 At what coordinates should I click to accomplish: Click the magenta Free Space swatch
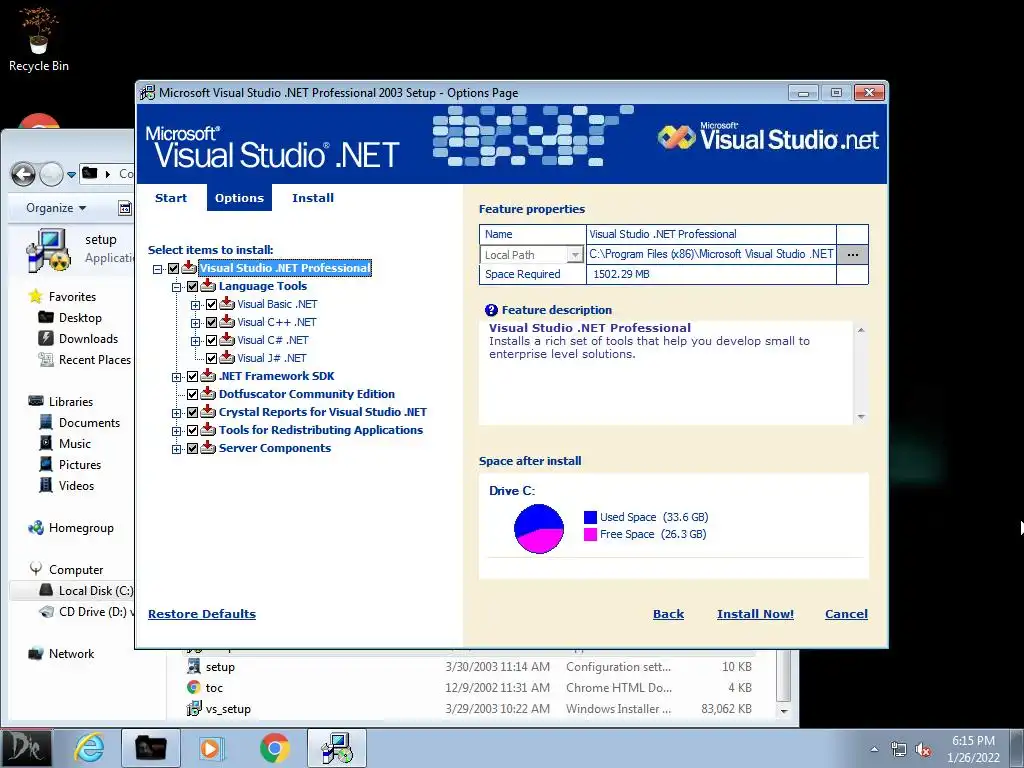[x=590, y=534]
